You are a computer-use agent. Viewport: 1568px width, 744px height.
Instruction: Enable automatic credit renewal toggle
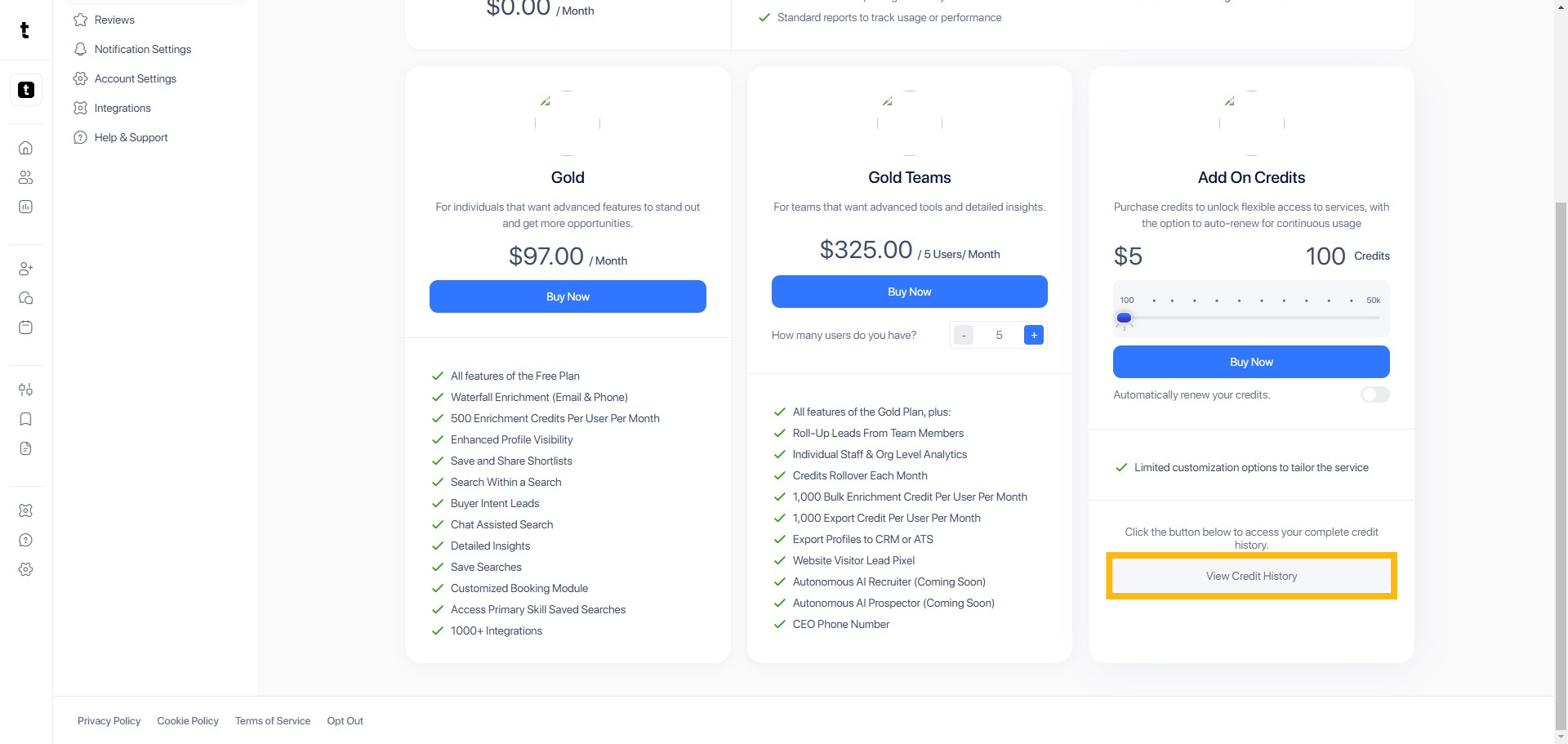pos(1374,394)
